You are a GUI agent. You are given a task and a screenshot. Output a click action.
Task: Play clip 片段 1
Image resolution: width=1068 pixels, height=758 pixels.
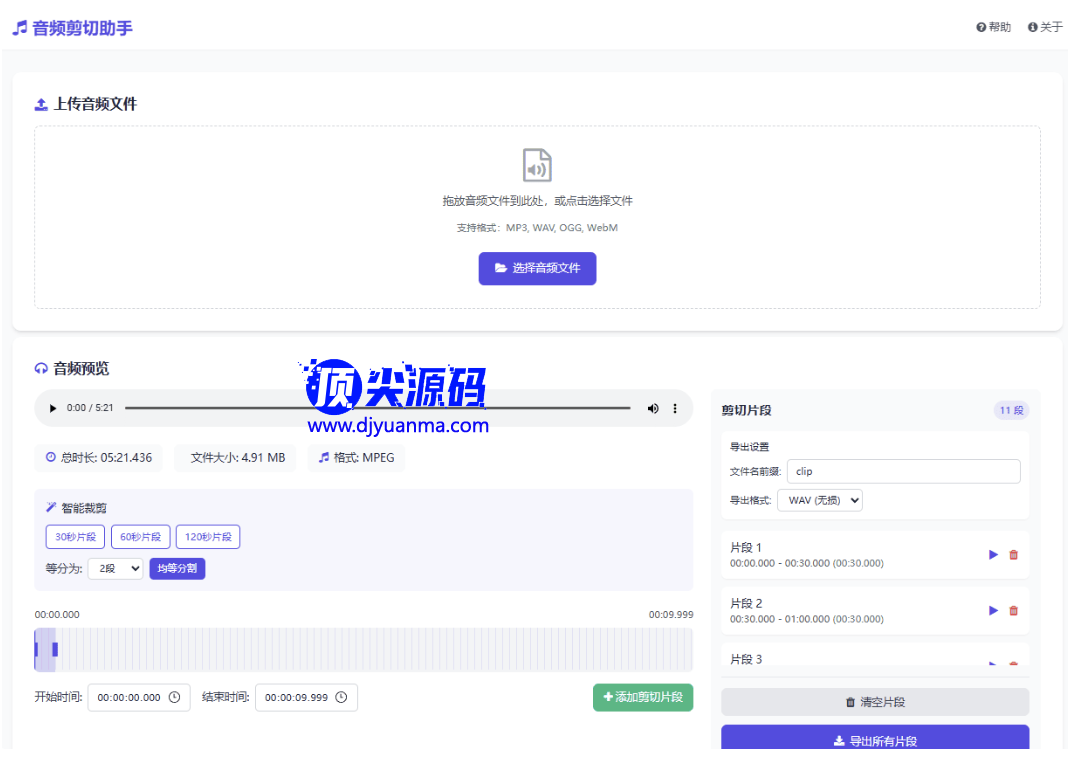993,555
